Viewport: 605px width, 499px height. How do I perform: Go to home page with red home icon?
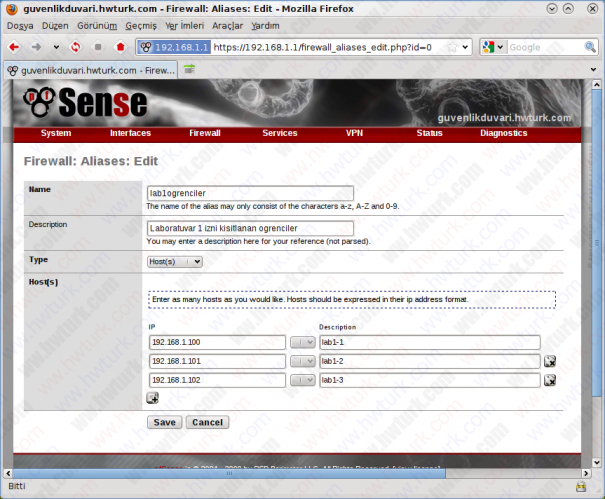pyautogui.click(x=120, y=47)
